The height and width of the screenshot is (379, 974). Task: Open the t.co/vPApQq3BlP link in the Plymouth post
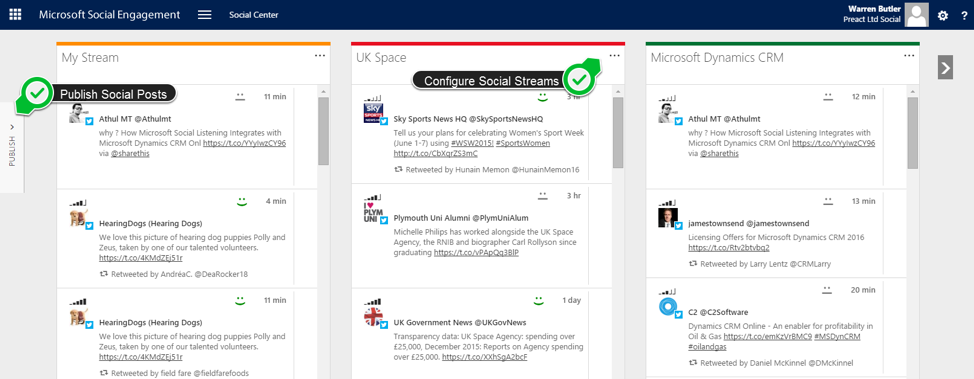476,253
